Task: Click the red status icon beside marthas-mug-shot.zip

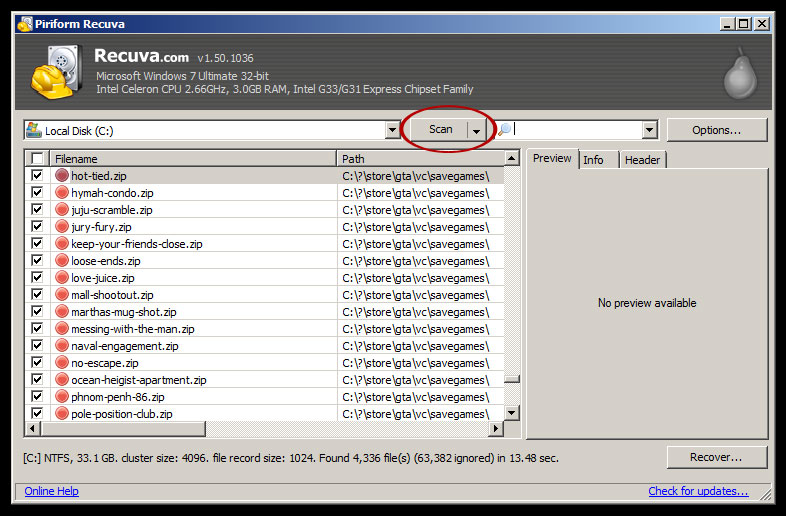Action: 62,312
